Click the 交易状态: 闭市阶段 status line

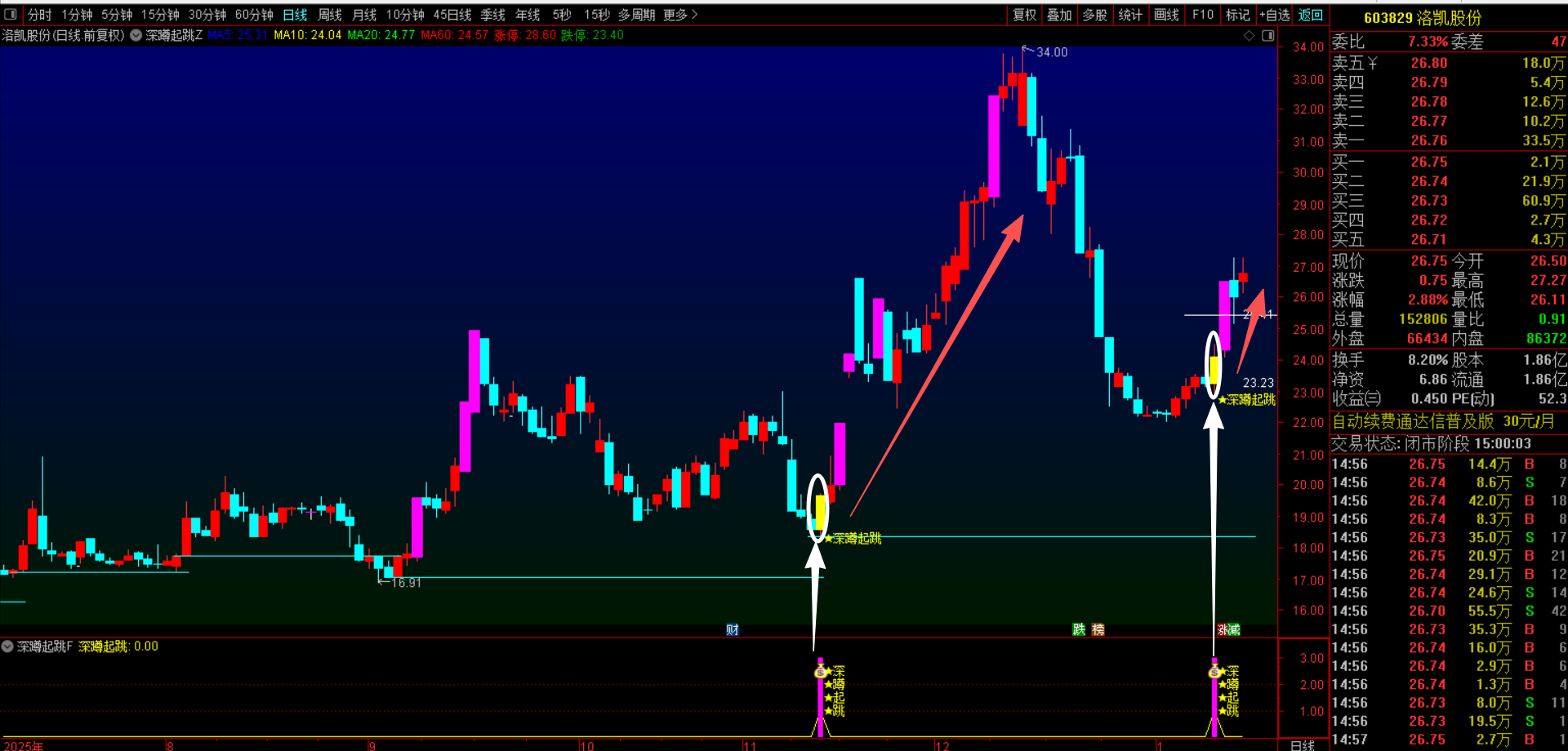[1432, 443]
